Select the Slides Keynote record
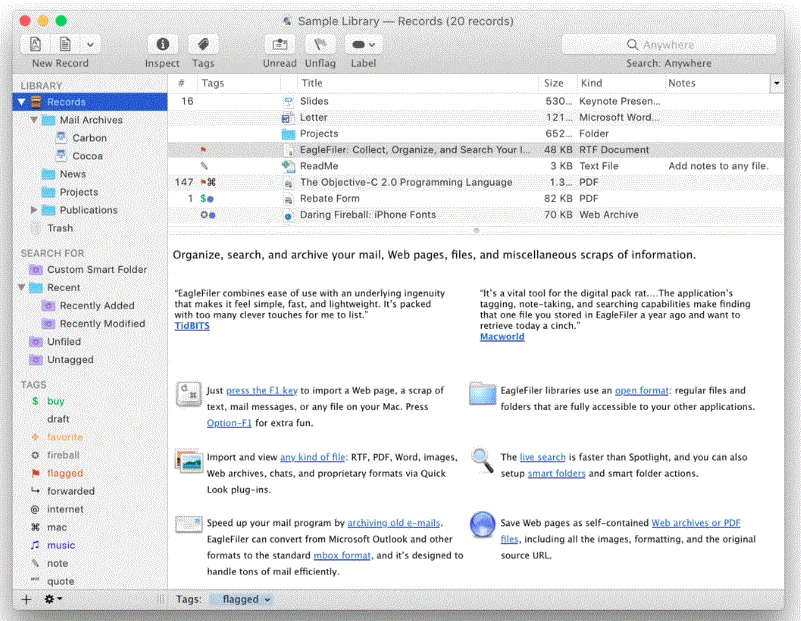This screenshot has width=801, height=621. pos(476,101)
